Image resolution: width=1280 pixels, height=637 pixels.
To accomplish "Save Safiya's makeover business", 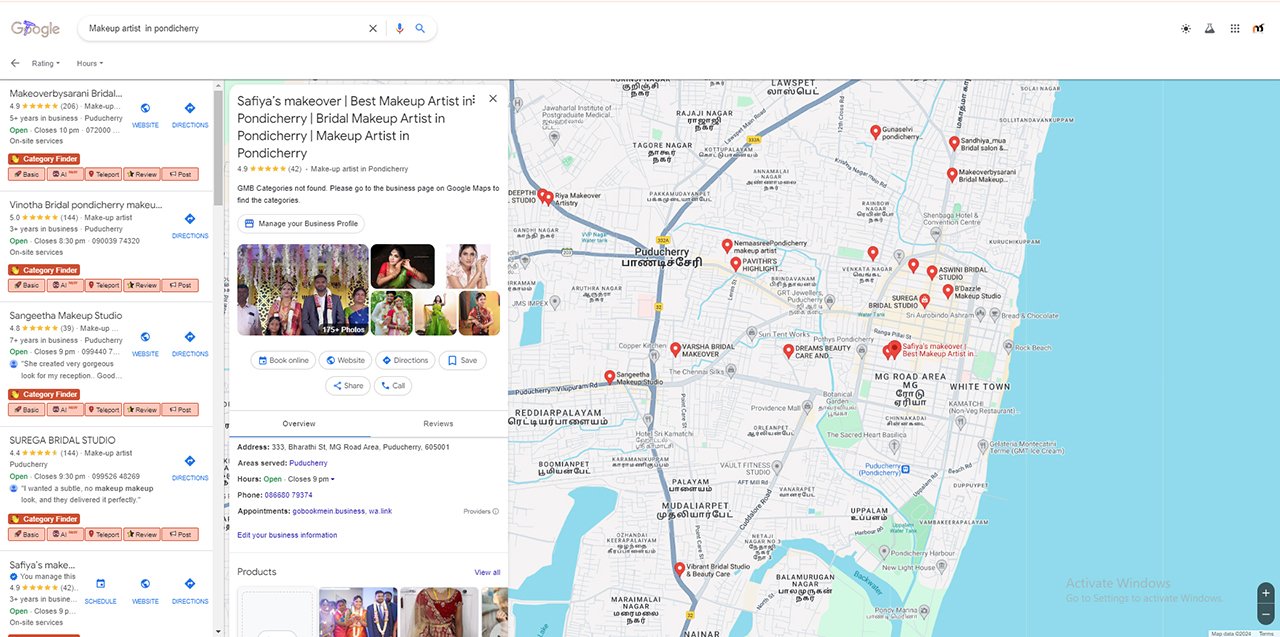I will click(x=463, y=360).
